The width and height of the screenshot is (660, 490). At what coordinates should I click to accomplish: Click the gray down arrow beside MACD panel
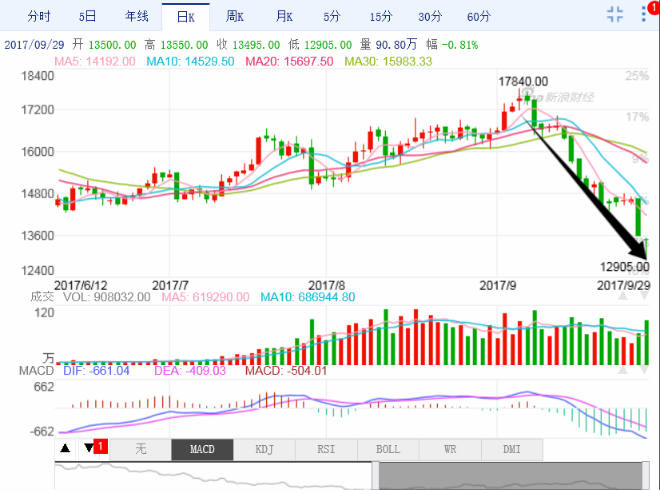point(644,370)
